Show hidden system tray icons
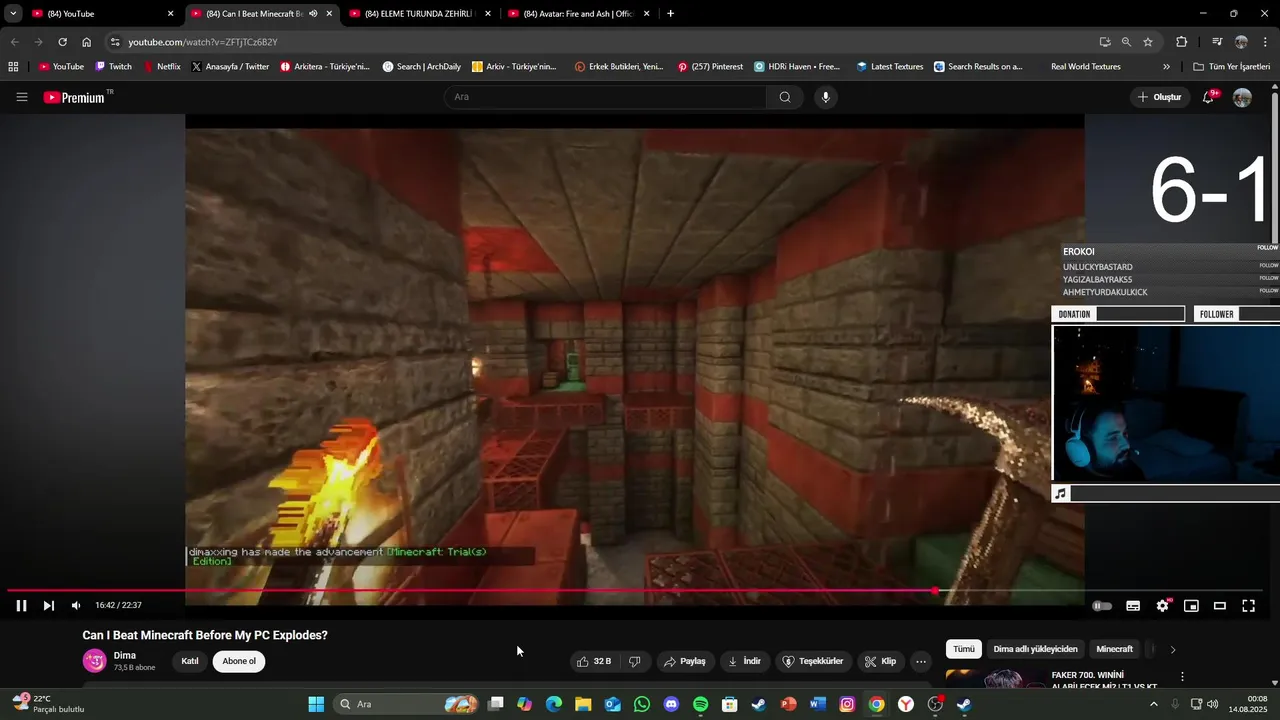This screenshot has height=720, width=1280. (x=1153, y=704)
